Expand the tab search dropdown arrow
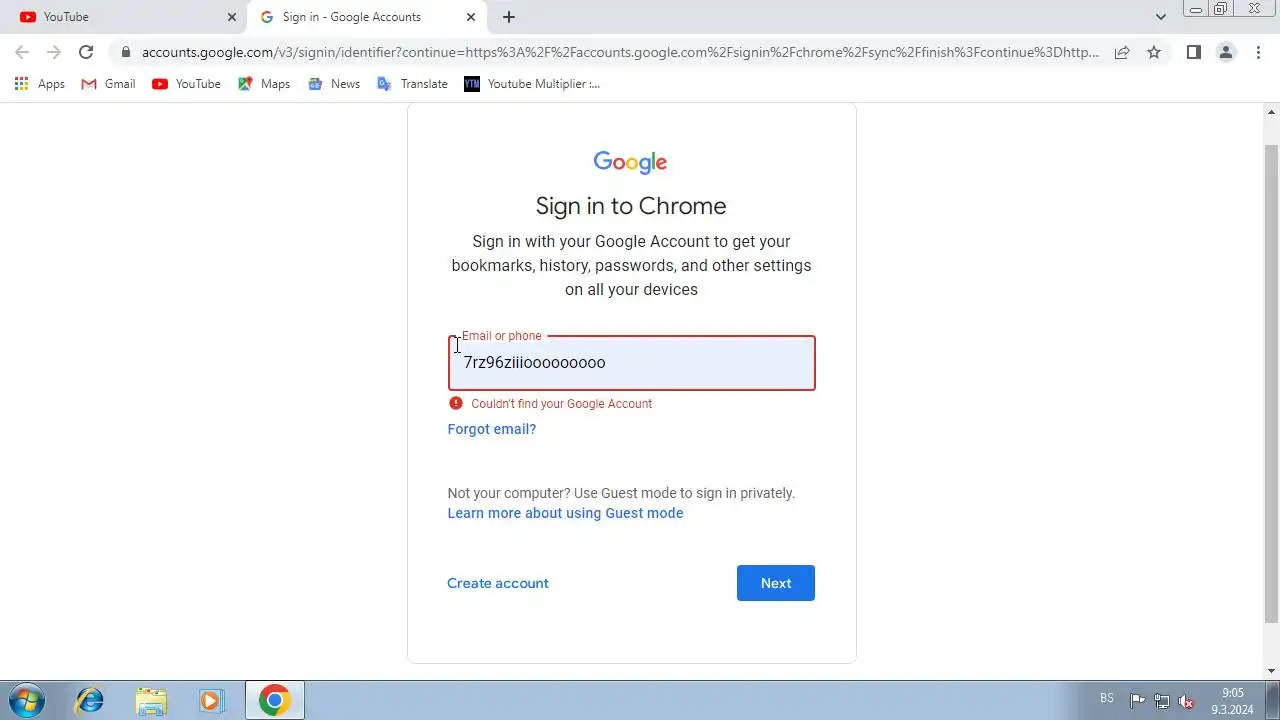The image size is (1280, 720). (1161, 17)
